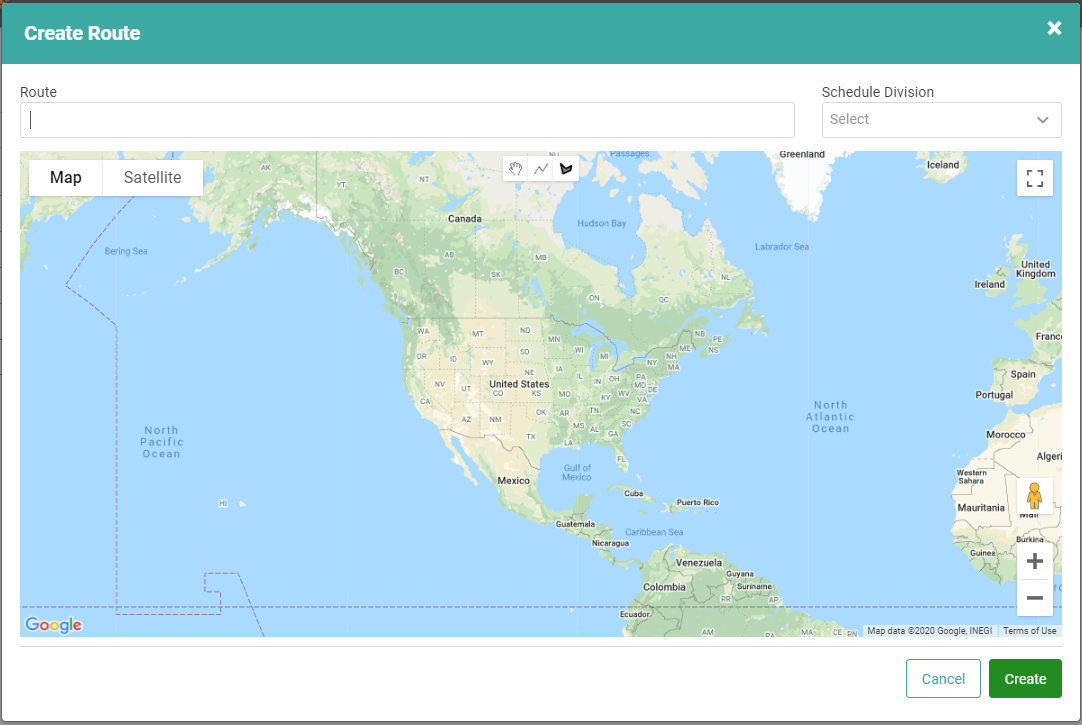Click the Spain label on map

[x=1023, y=375]
